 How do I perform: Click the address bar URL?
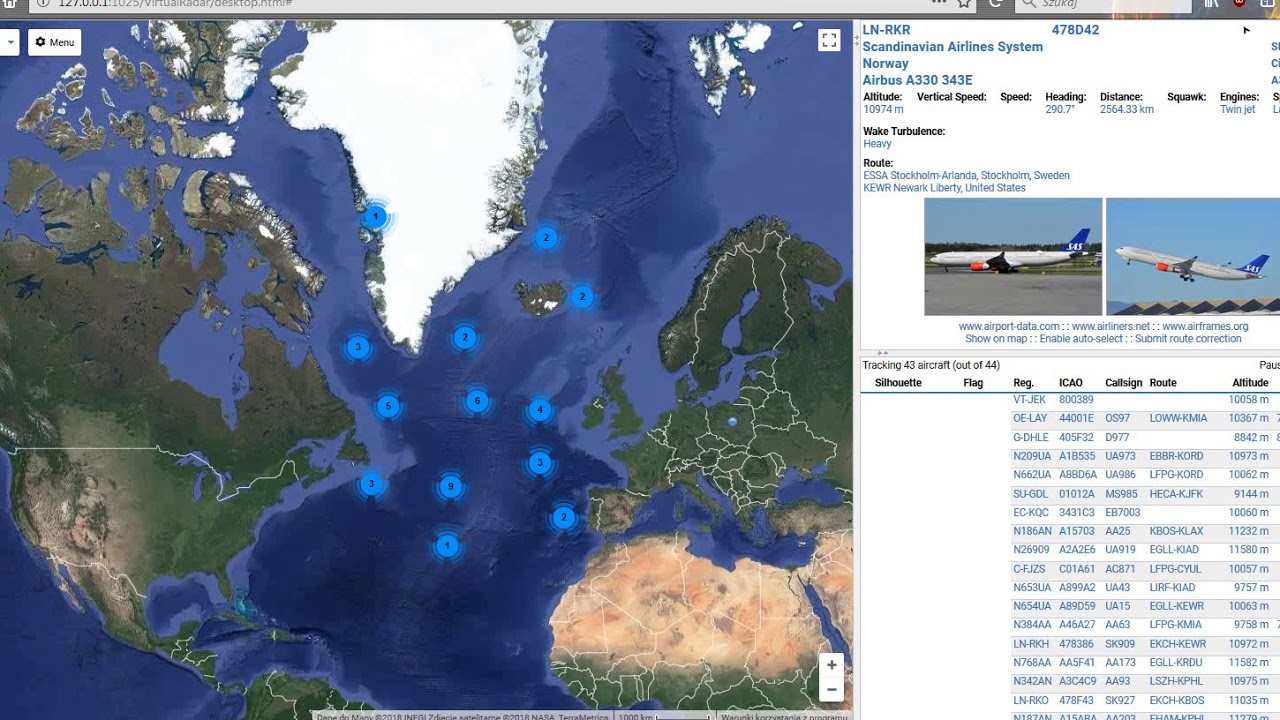pyautogui.click(x=175, y=4)
